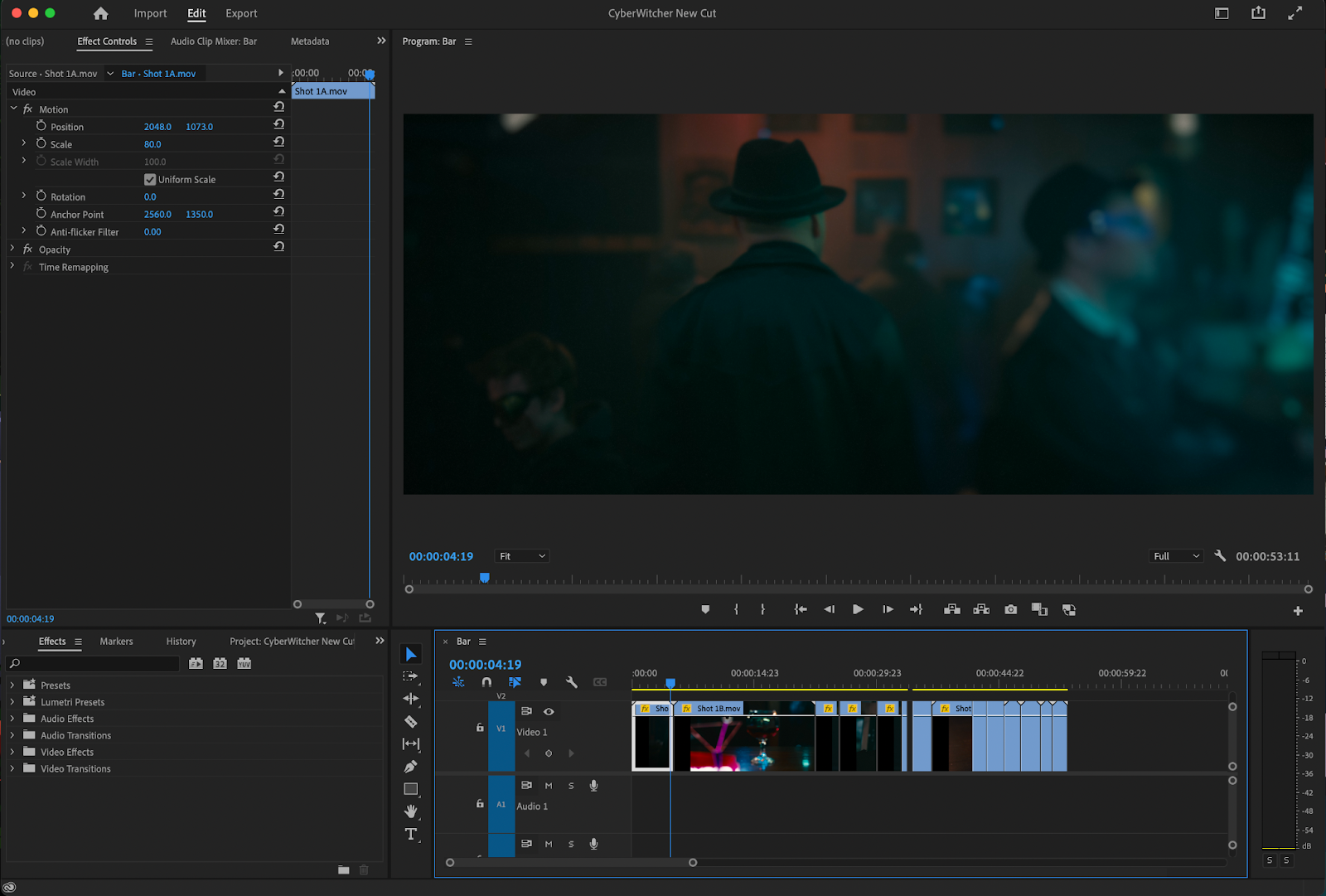Open the timeline display settings wrench
Viewport: 1326px width, 896px height.
tap(571, 682)
